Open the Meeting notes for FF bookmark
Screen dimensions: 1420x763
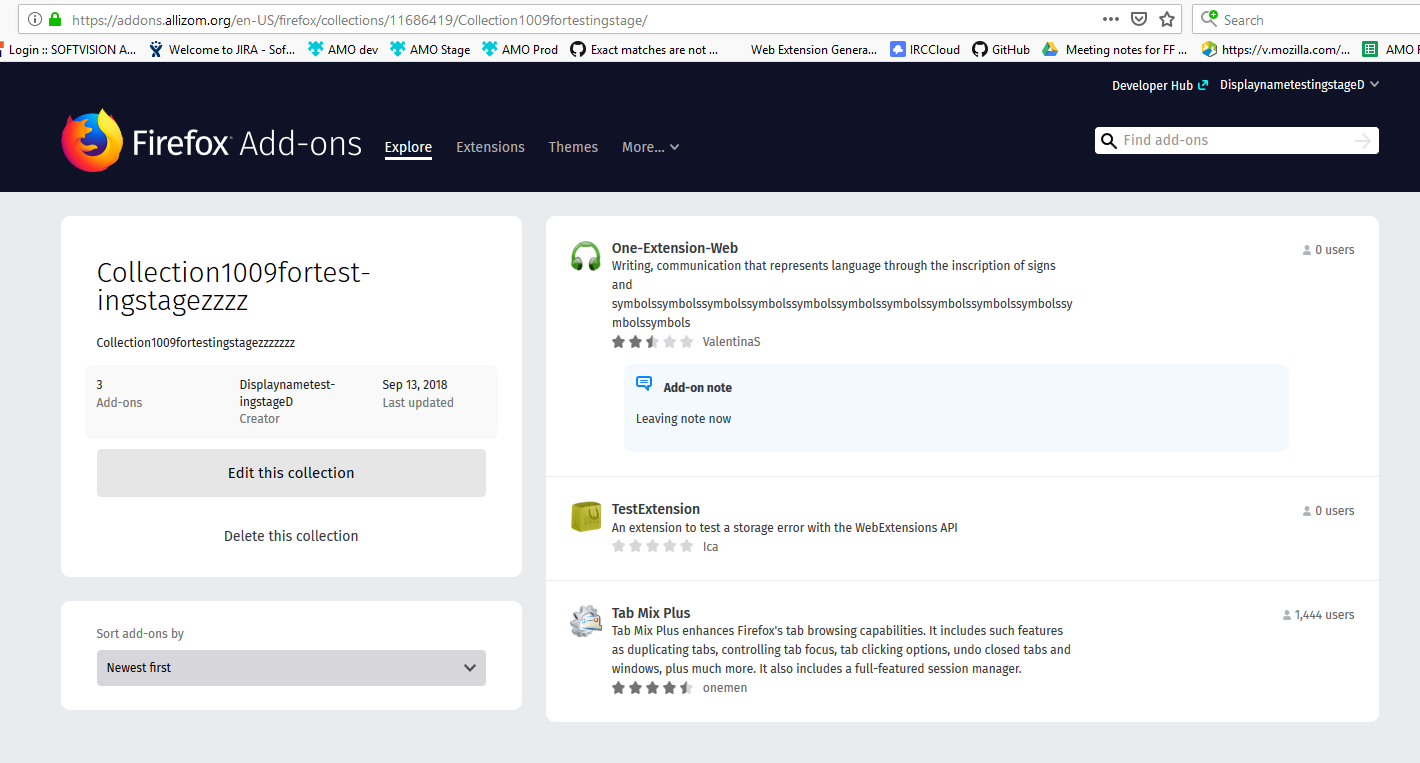1115,49
